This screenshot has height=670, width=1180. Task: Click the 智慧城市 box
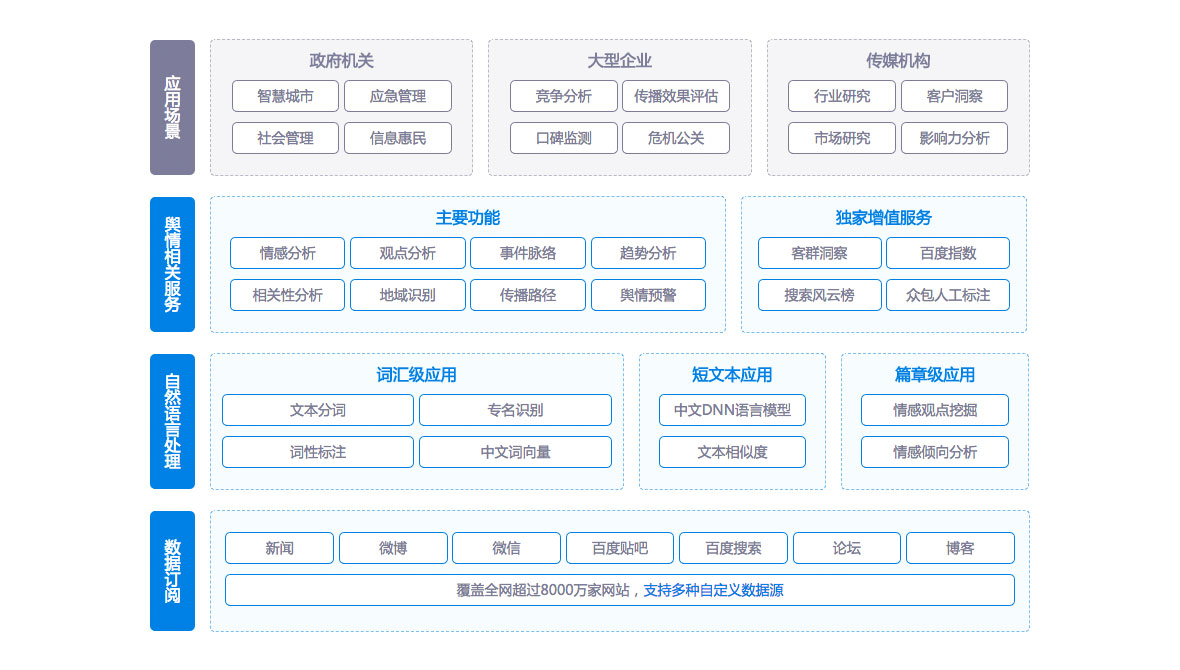[285, 96]
